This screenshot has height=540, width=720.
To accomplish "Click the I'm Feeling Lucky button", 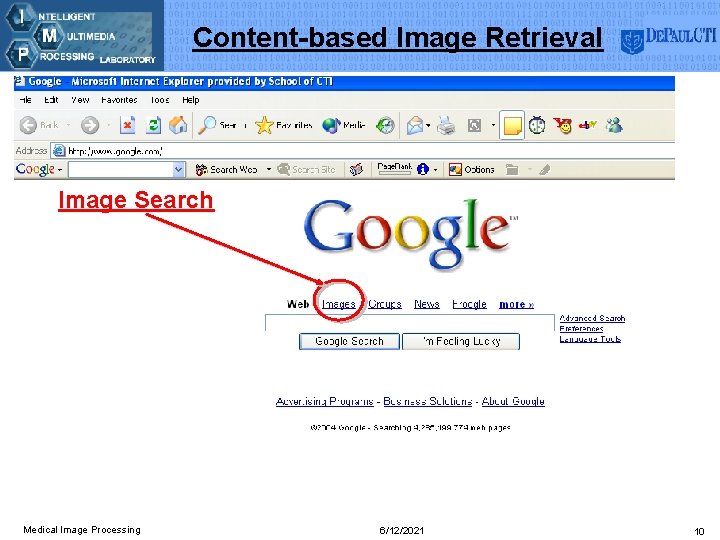I will 461,341.
